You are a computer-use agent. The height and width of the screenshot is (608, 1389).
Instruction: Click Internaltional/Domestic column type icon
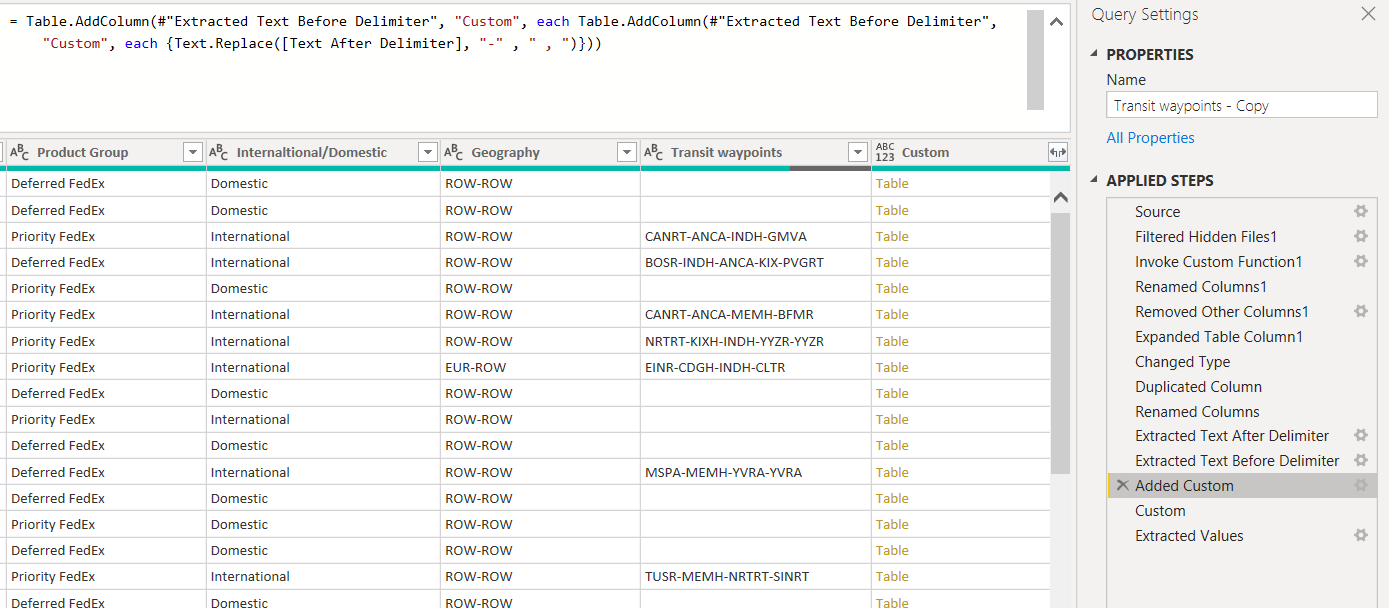(219, 152)
